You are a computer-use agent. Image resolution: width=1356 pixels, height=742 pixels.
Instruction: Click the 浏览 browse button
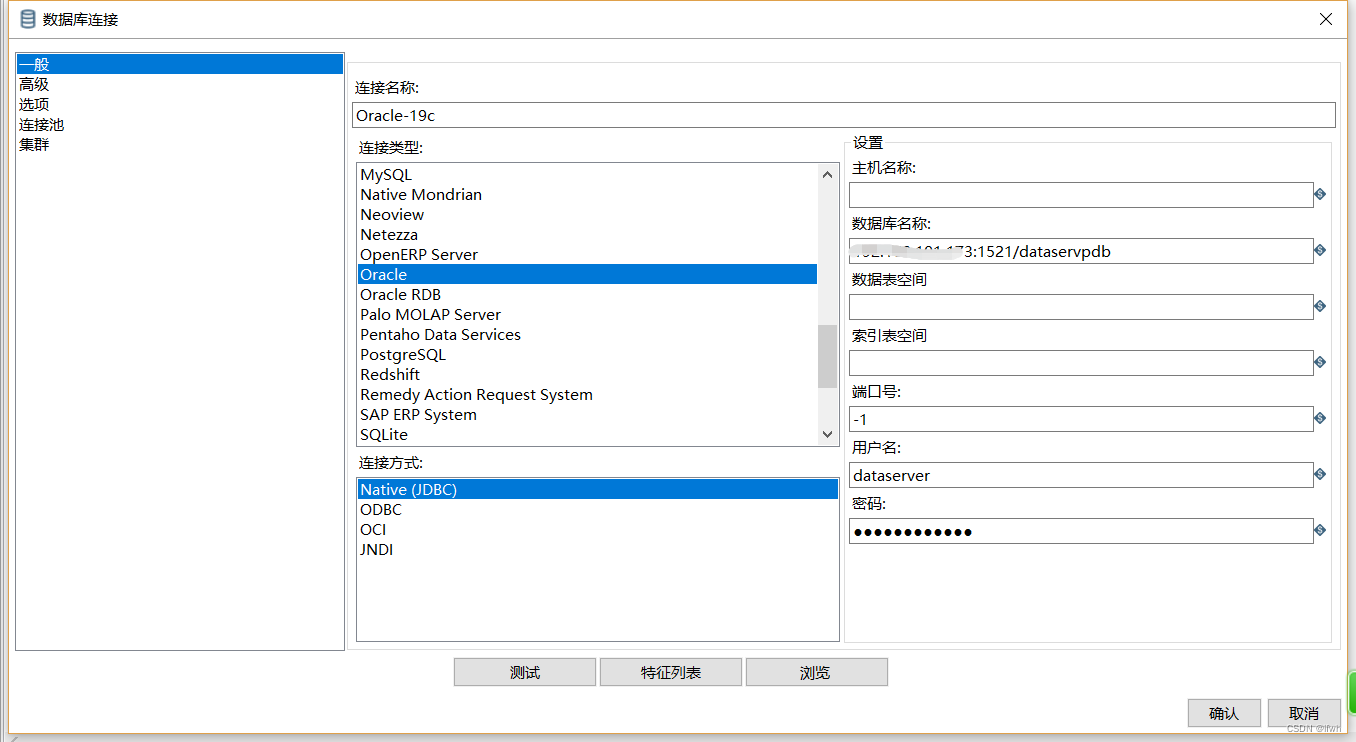click(x=816, y=671)
